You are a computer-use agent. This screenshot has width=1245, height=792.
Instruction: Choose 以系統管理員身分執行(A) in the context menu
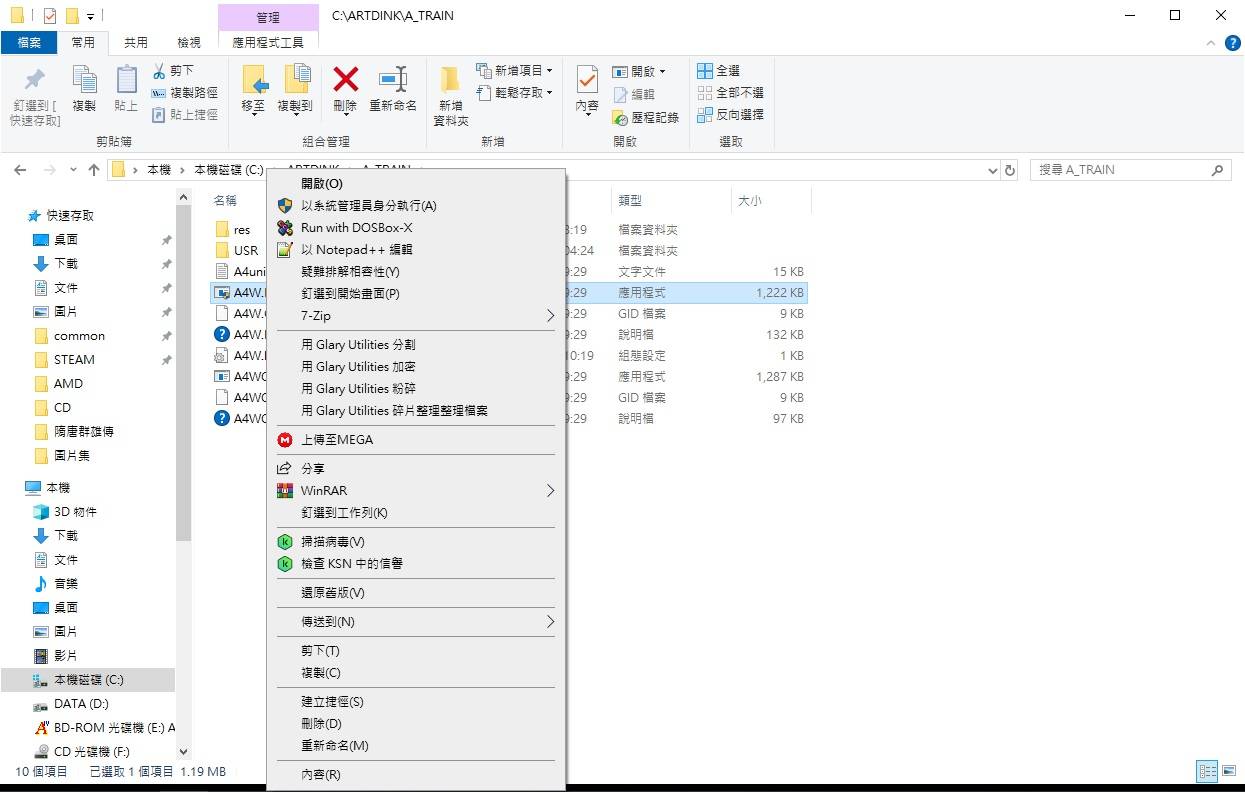[416, 206]
